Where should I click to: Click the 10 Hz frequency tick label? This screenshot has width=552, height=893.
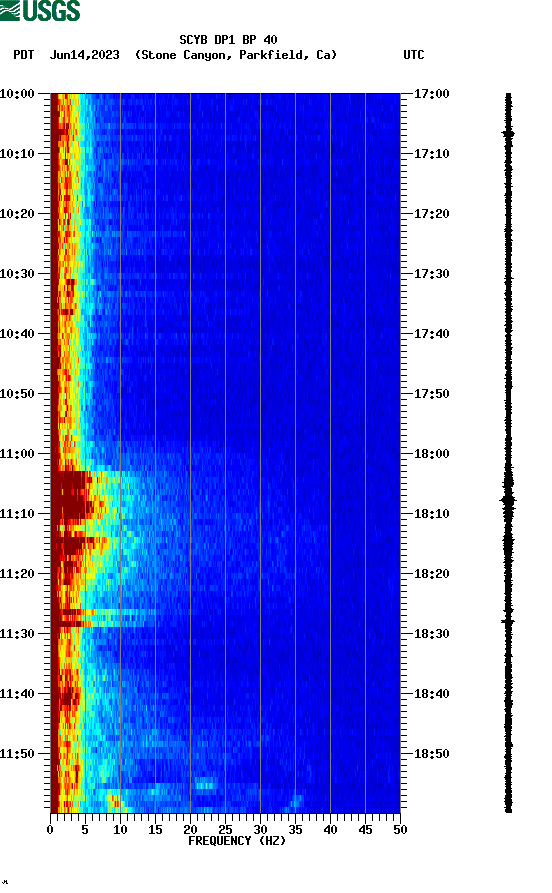point(120,830)
